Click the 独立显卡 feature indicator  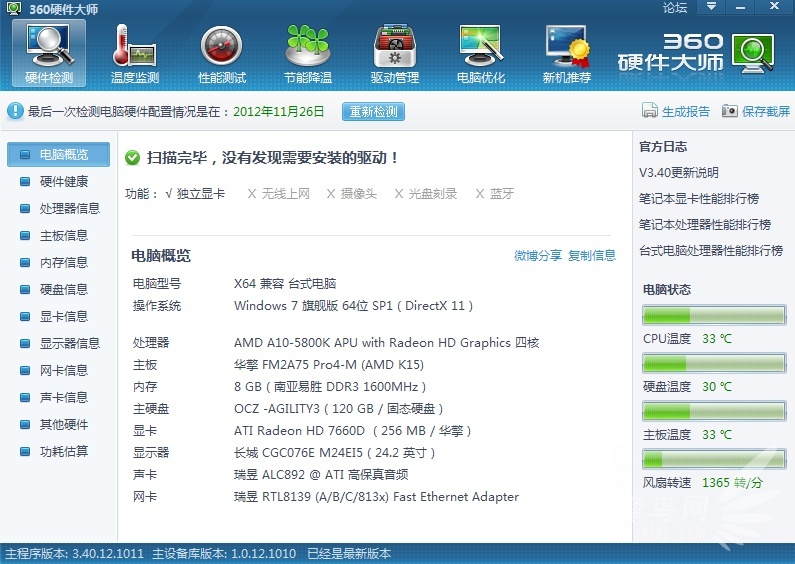[x=195, y=193]
